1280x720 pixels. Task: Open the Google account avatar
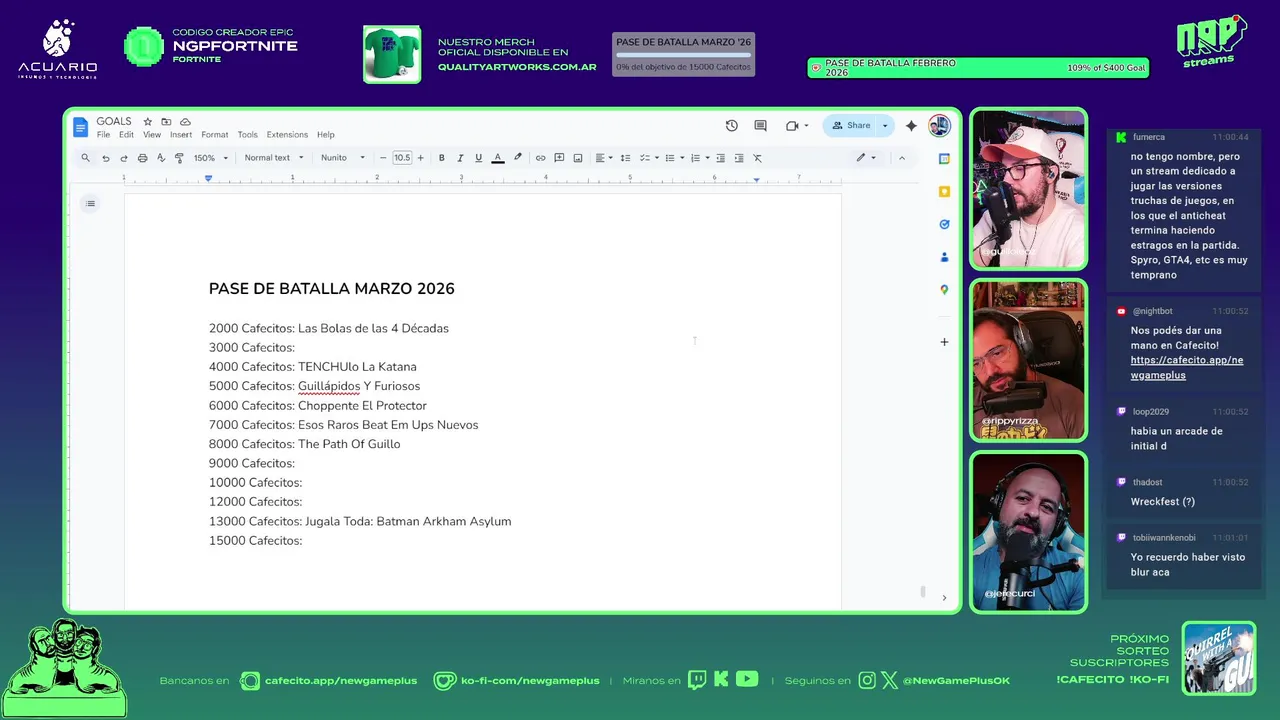939,125
